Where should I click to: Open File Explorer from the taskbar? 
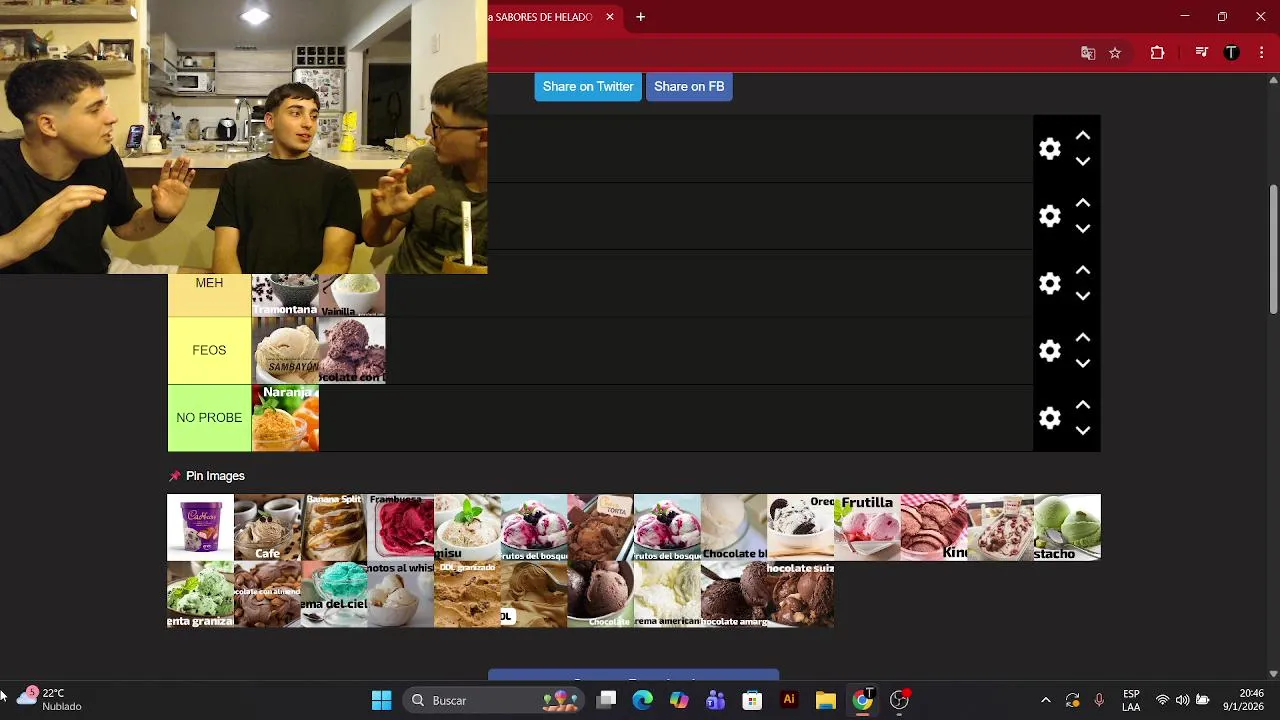[825, 700]
